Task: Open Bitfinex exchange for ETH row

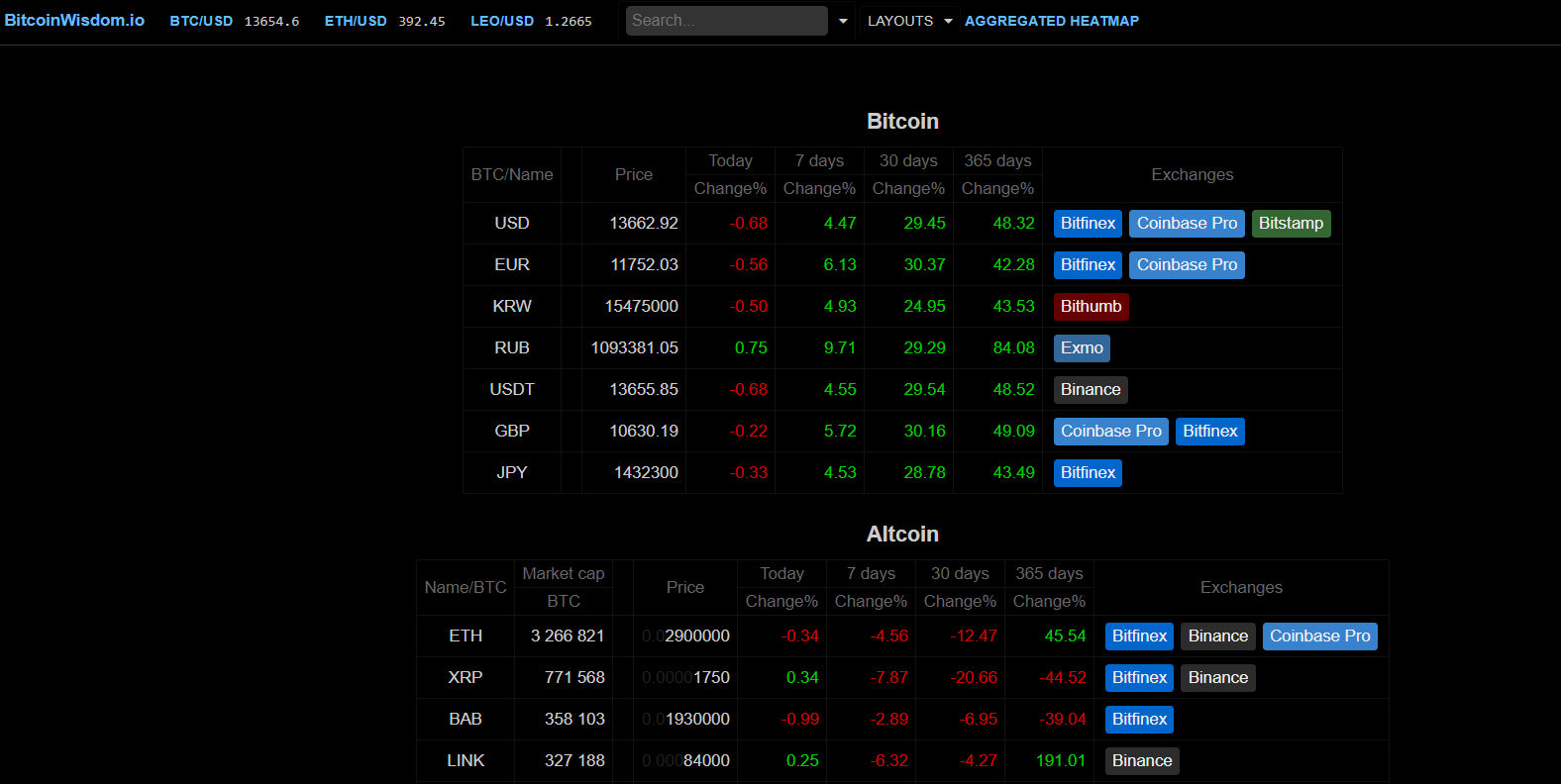Action: point(1139,637)
